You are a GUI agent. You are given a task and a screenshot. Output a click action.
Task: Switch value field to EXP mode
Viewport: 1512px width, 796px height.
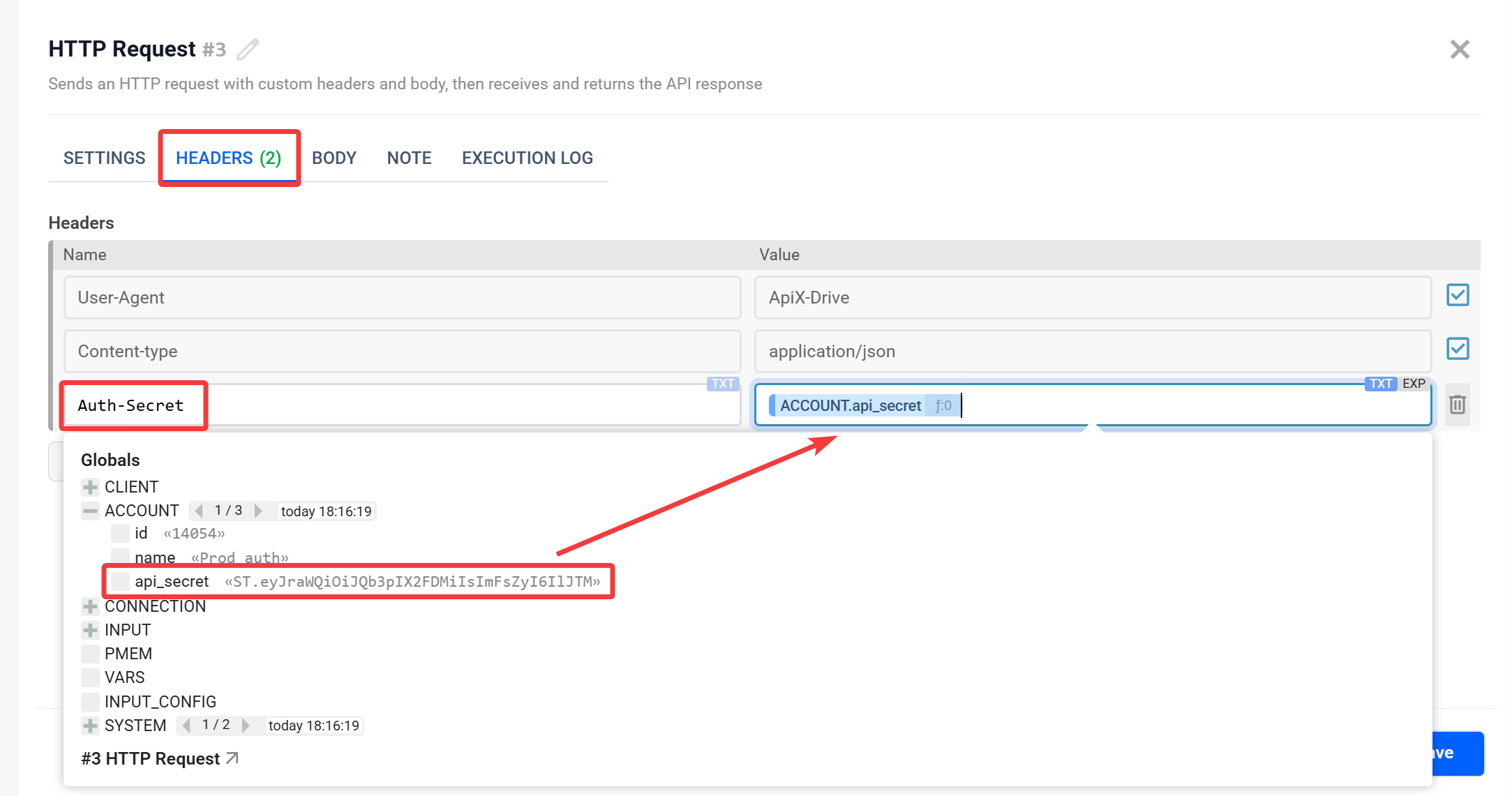tap(1414, 384)
